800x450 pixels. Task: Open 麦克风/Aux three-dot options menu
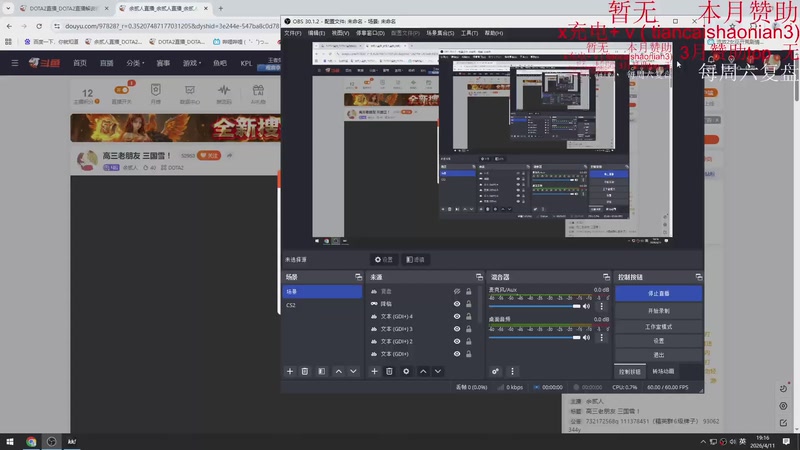[x=602, y=306]
